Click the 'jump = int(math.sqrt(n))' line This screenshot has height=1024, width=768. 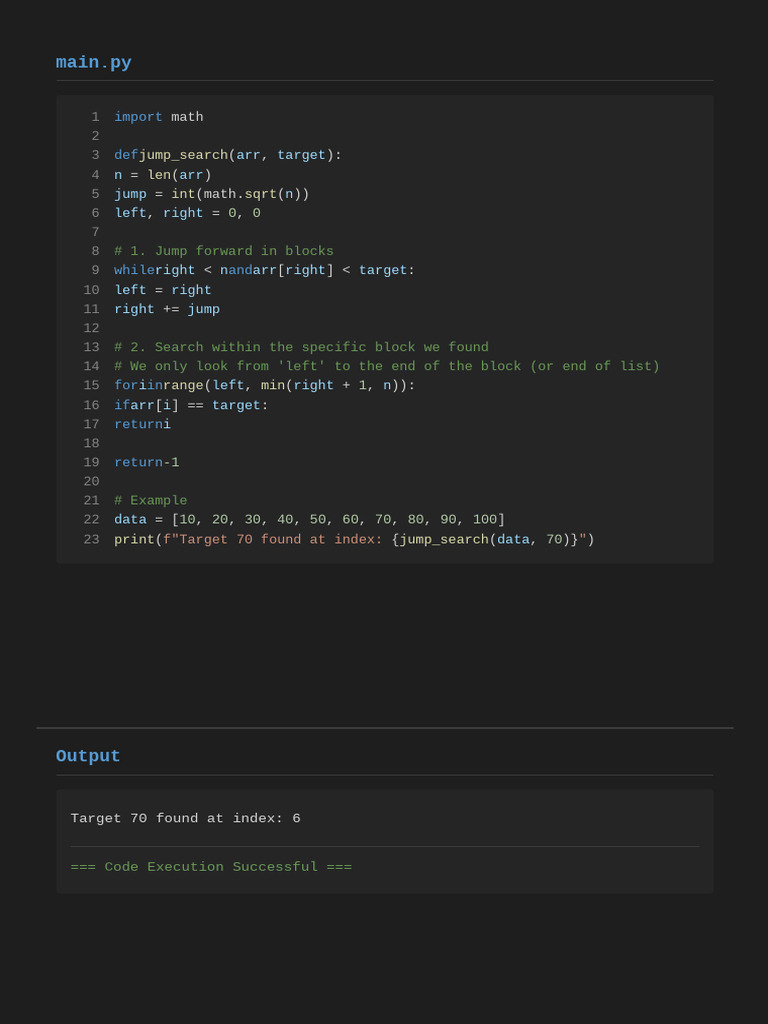click(212, 194)
